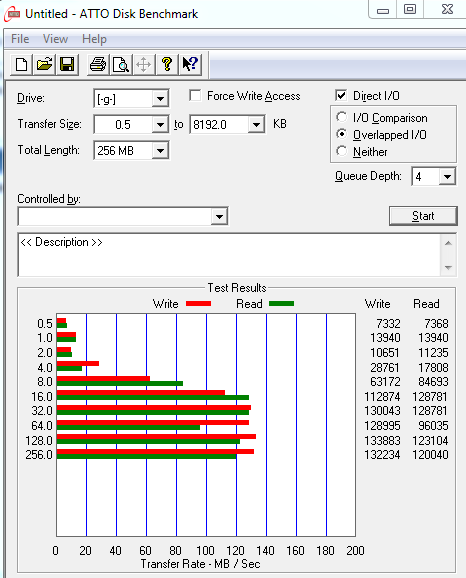
Task: Open the View menu
Action: tap(55, 39)
